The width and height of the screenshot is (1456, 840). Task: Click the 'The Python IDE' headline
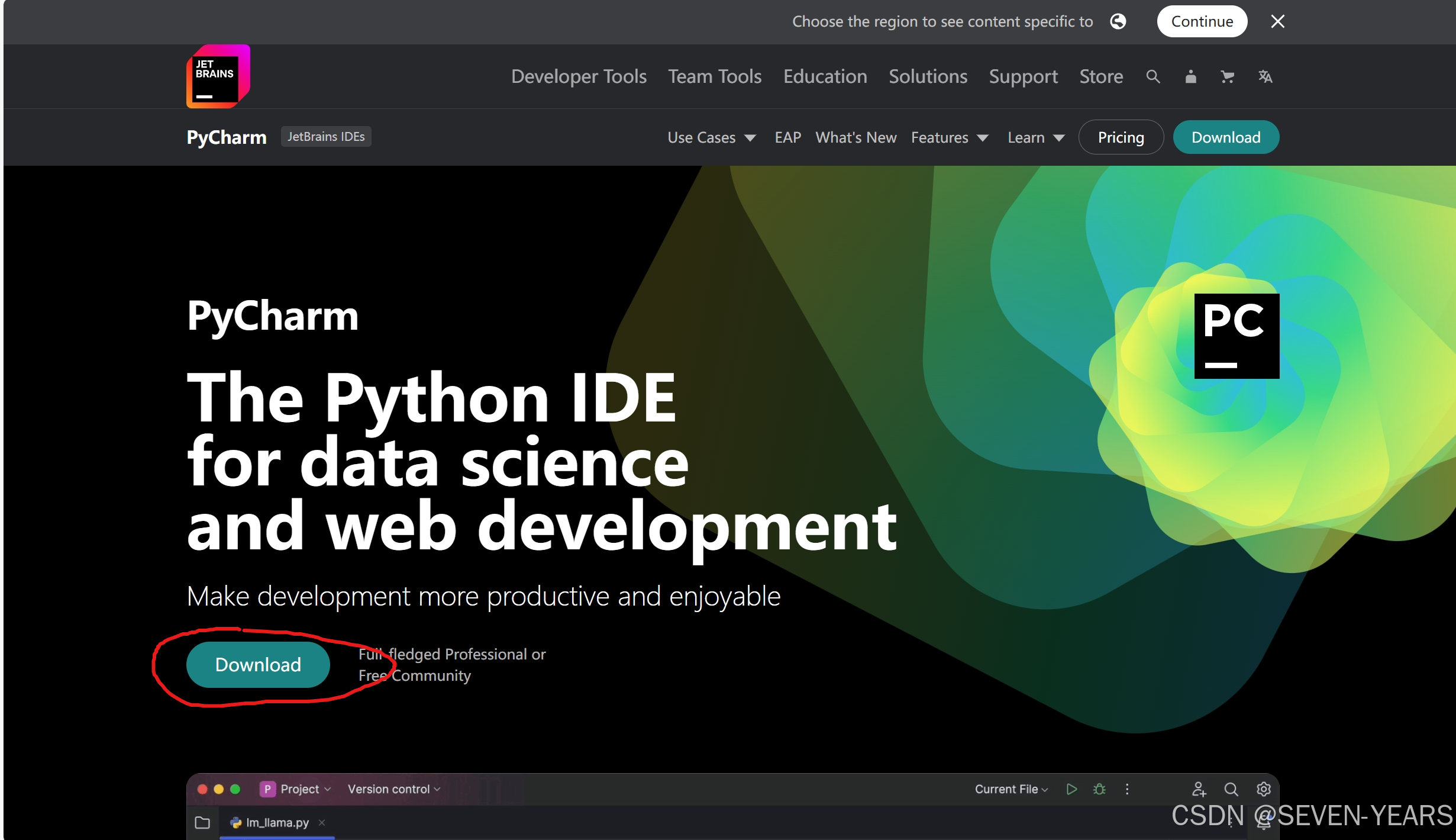click(x=431, y=398)
